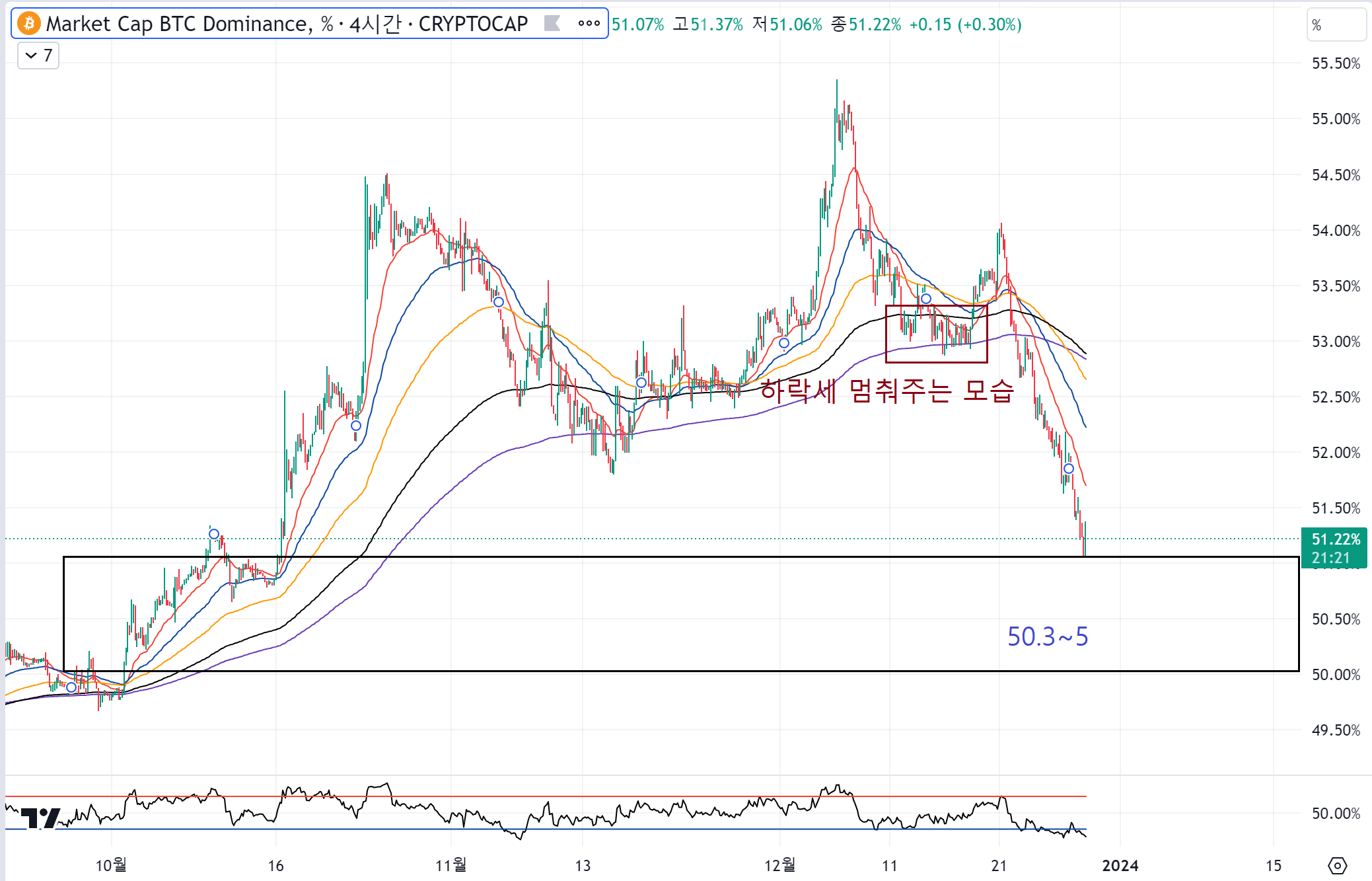Select the red upper band line in the oscillator pane

pyautogui.click(x=595, y=796)
